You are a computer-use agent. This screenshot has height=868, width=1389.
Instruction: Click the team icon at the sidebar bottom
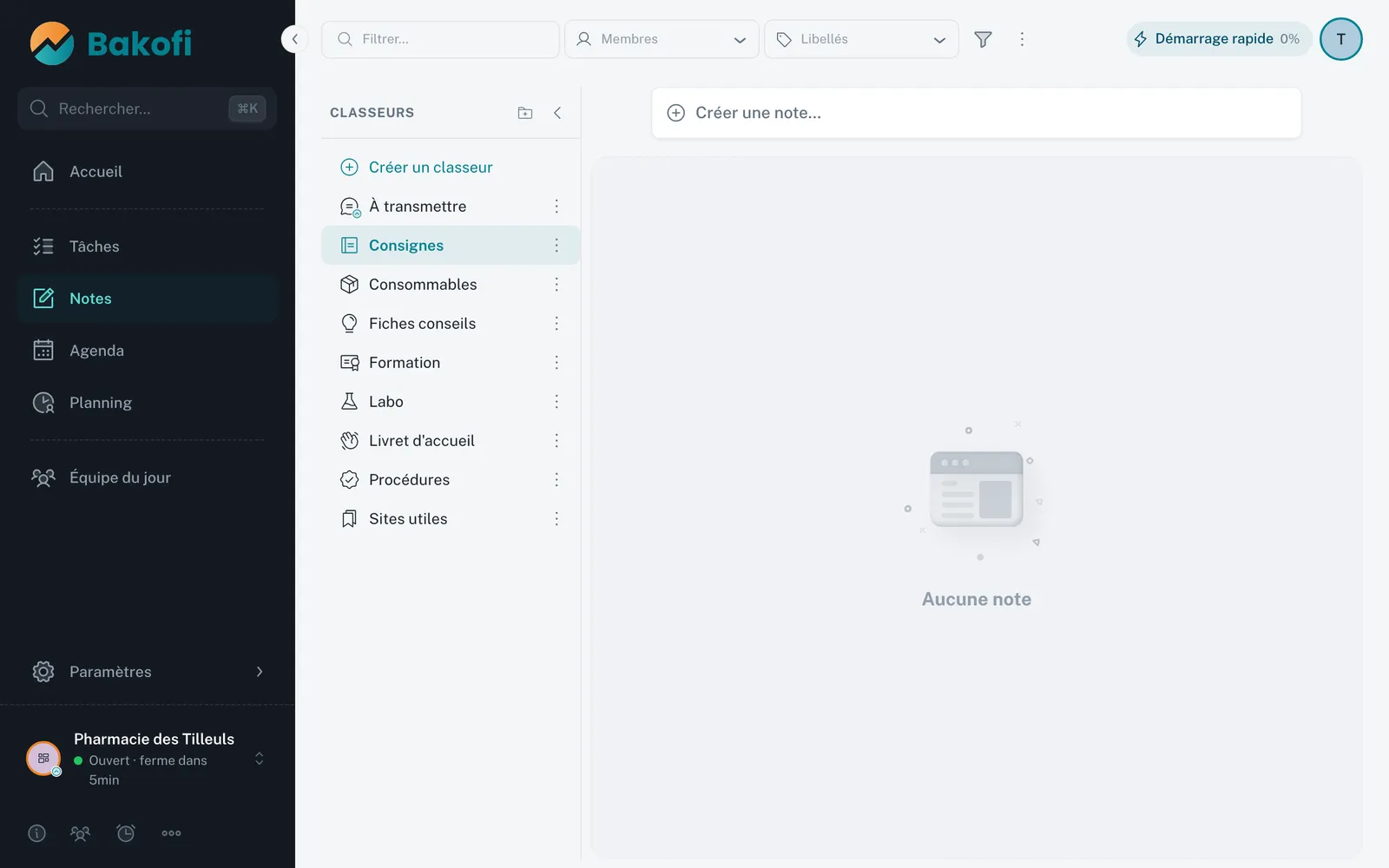80,833
